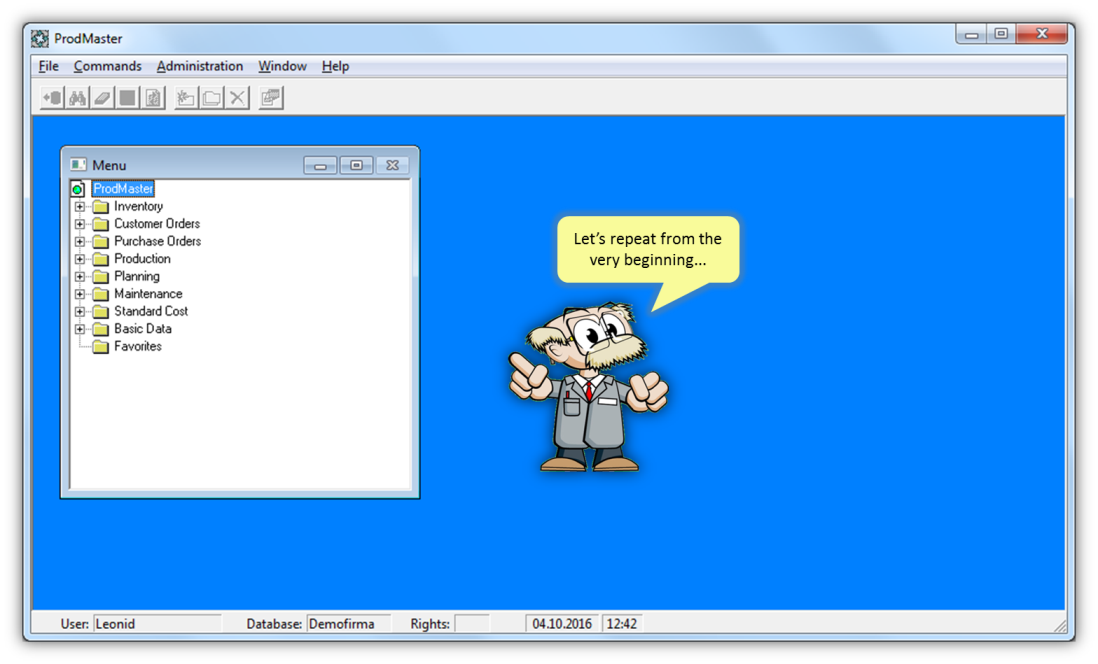Maximize the ProdMaster main window
1098x664 pixels.
click(x=1001, y=34)
